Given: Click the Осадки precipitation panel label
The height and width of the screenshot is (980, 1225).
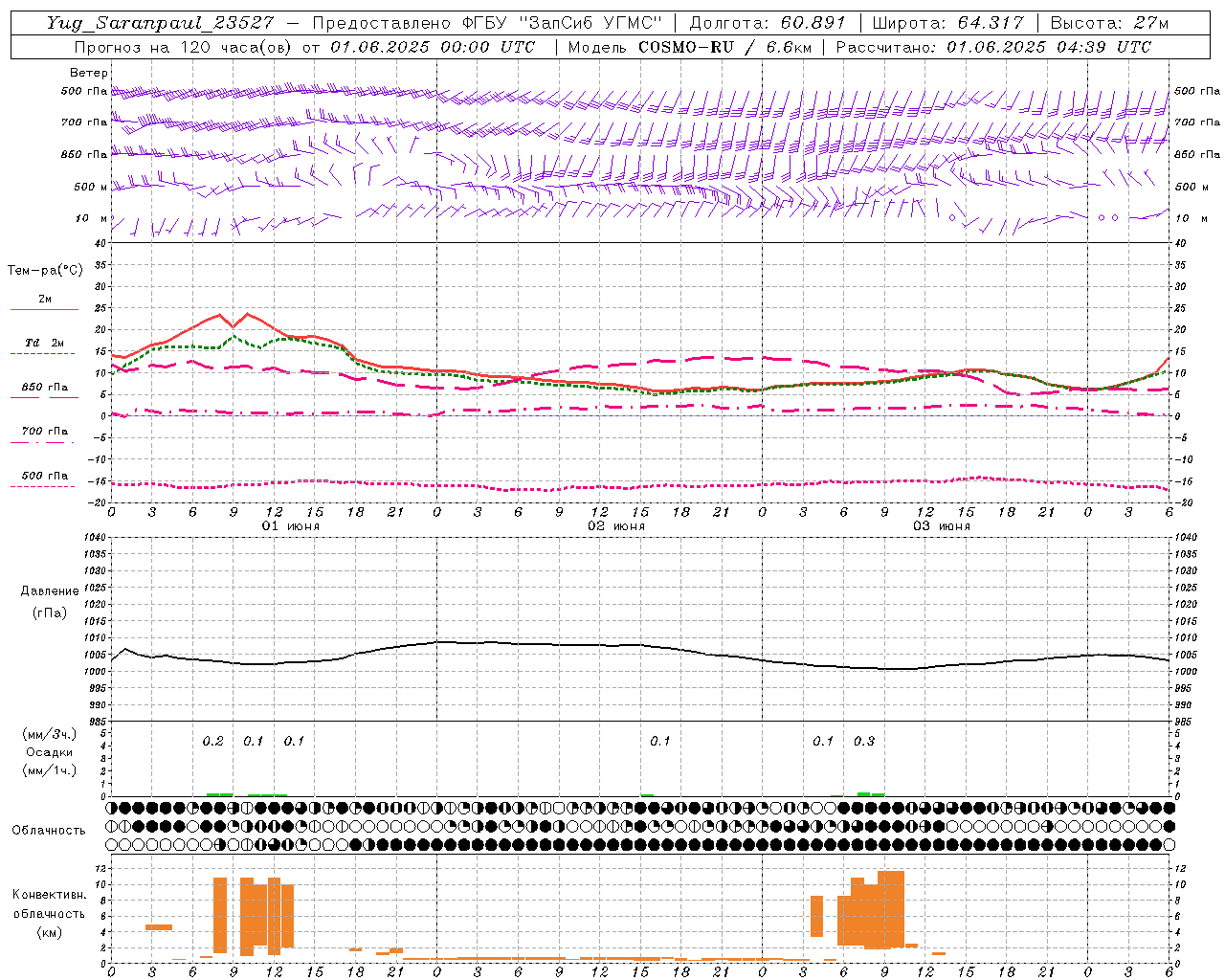Looking at the screenshot, I should coord(49,752).
